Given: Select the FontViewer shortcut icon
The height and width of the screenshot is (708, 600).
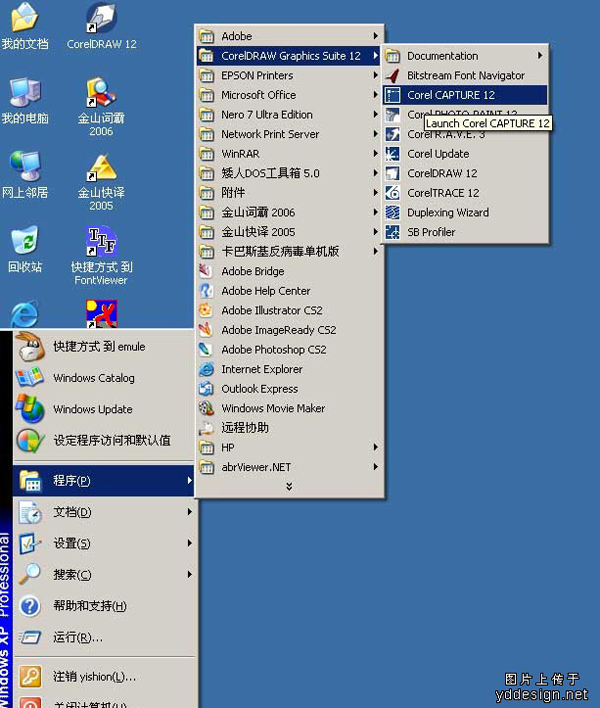Looking at the screenshot, I should coord(102,241).
